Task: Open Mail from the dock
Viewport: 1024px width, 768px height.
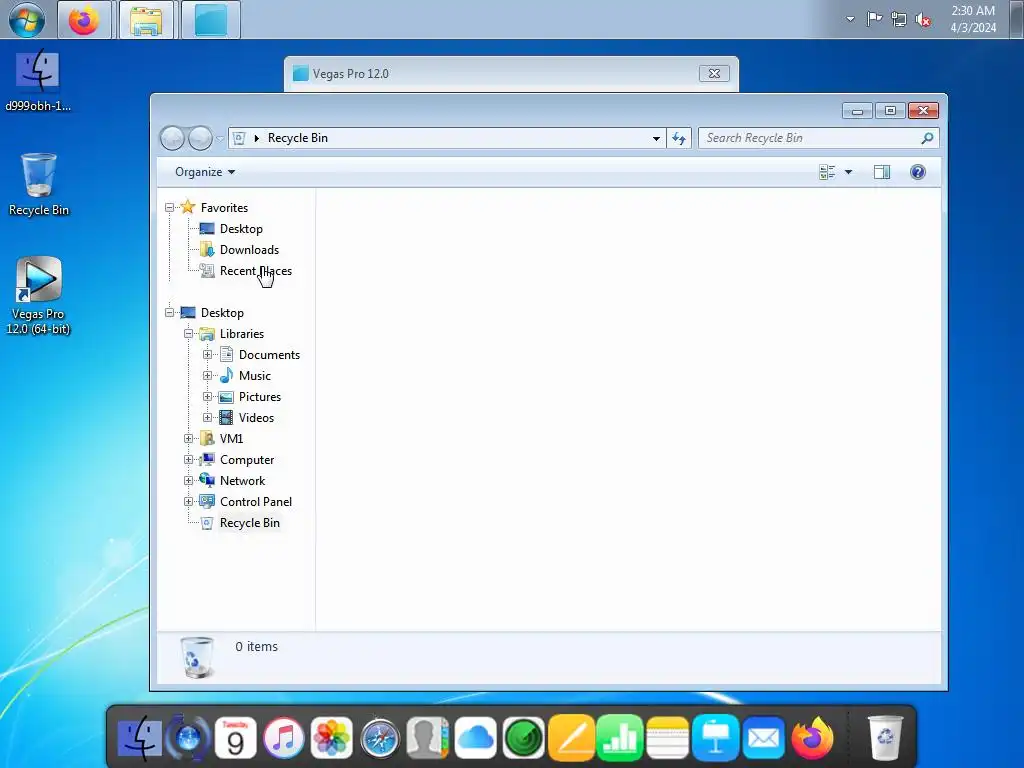Action: tap(763, 739)
